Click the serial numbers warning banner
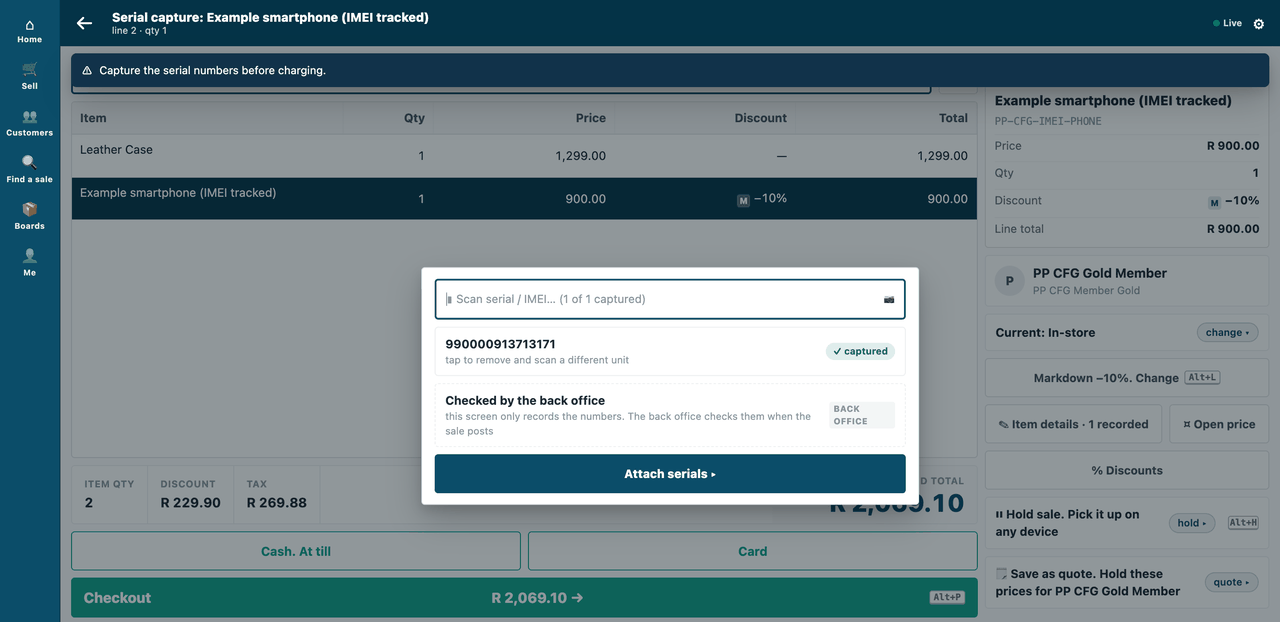This screenshot has height=622, width=1280. [x=670, y=70]
